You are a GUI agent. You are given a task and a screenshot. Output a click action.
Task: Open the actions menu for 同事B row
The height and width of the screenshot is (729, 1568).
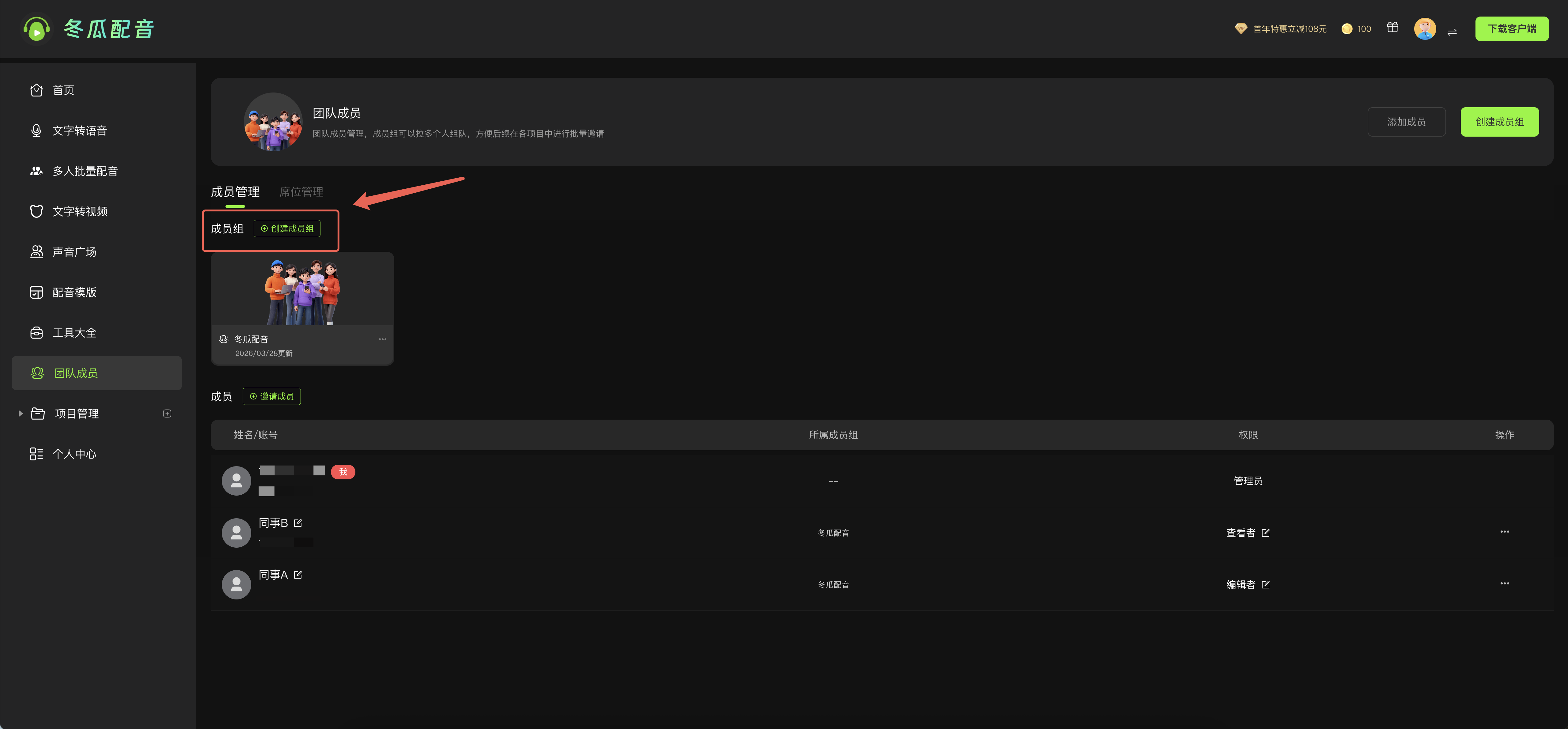[x=1504, y=532]
